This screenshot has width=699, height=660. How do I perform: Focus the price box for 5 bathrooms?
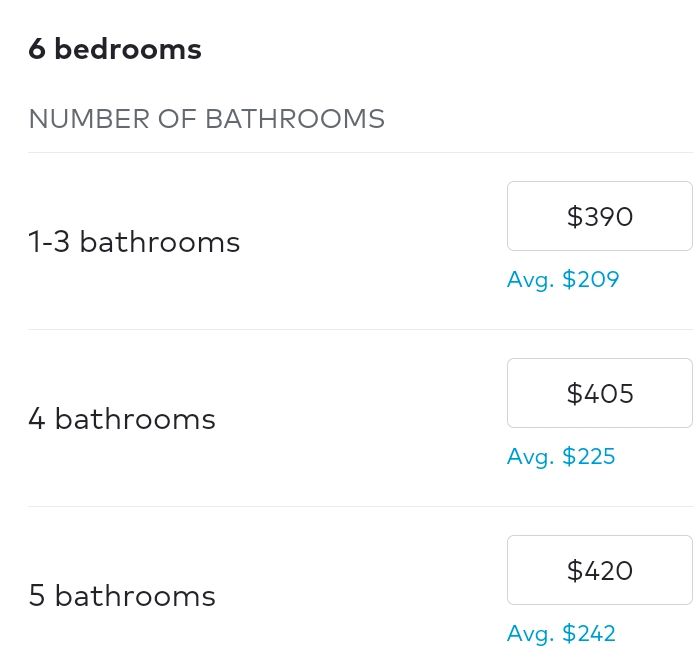tap(599, 570)
